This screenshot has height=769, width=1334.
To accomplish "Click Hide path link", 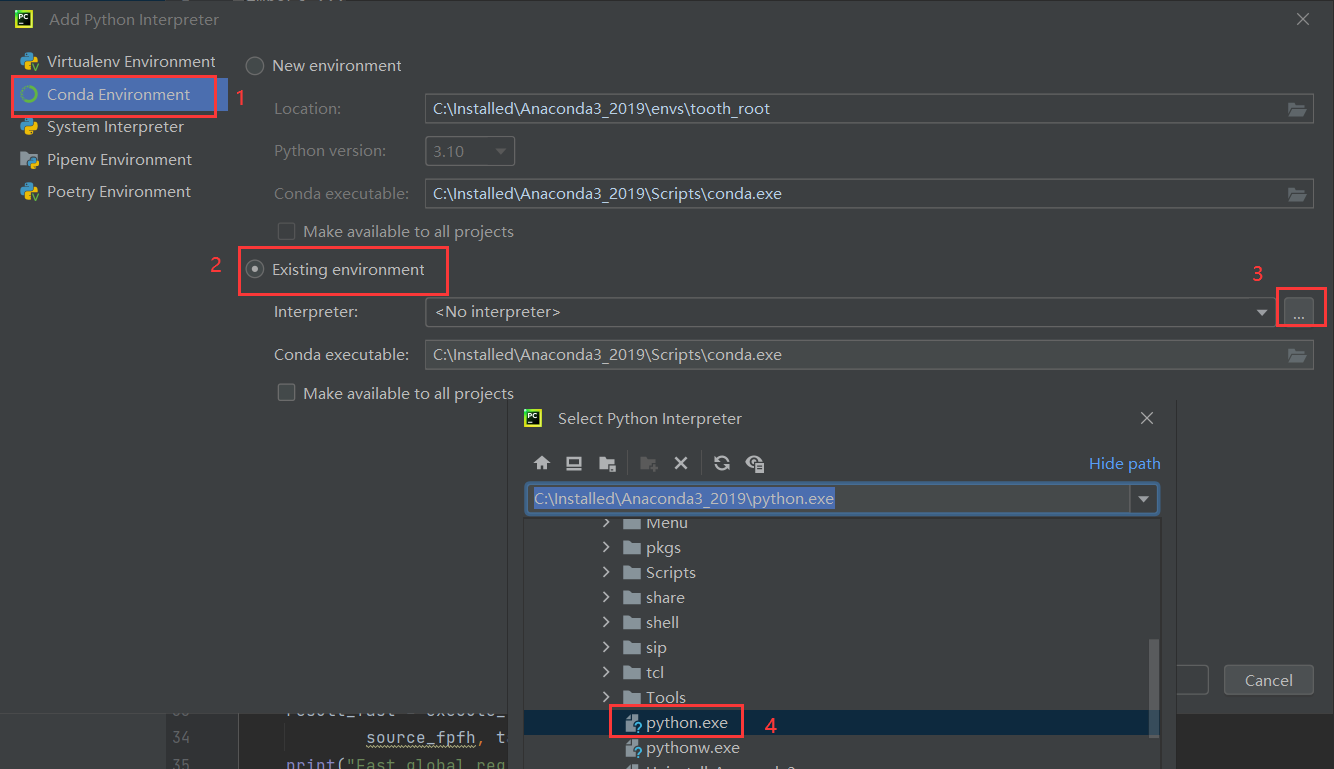I will [1124, 463].
